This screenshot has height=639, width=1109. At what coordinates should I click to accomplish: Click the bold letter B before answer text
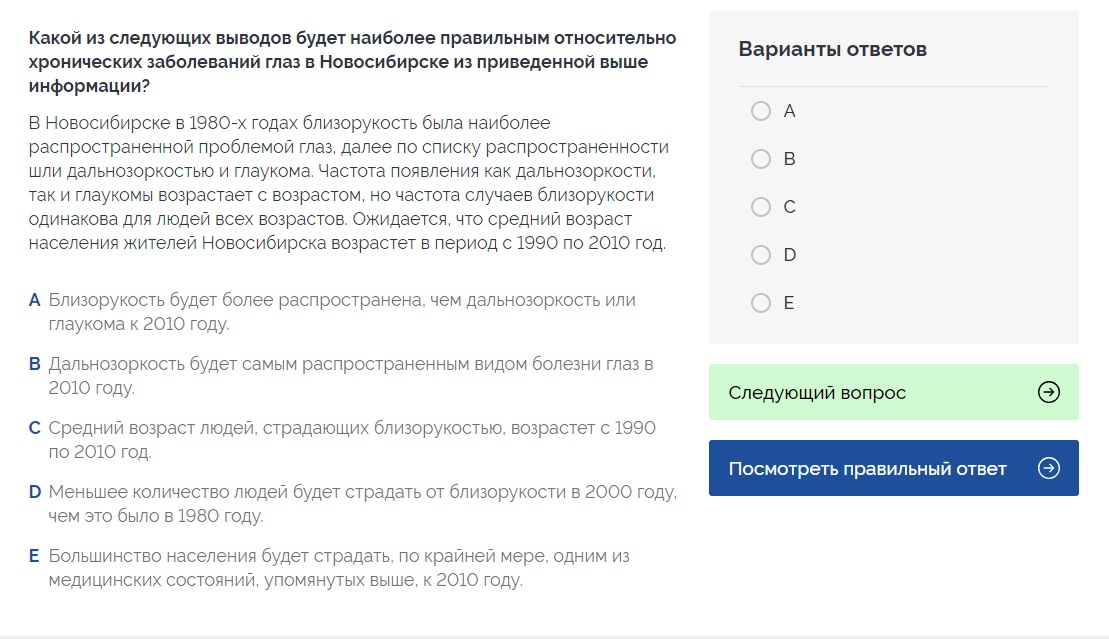click(x=34, y=364)
